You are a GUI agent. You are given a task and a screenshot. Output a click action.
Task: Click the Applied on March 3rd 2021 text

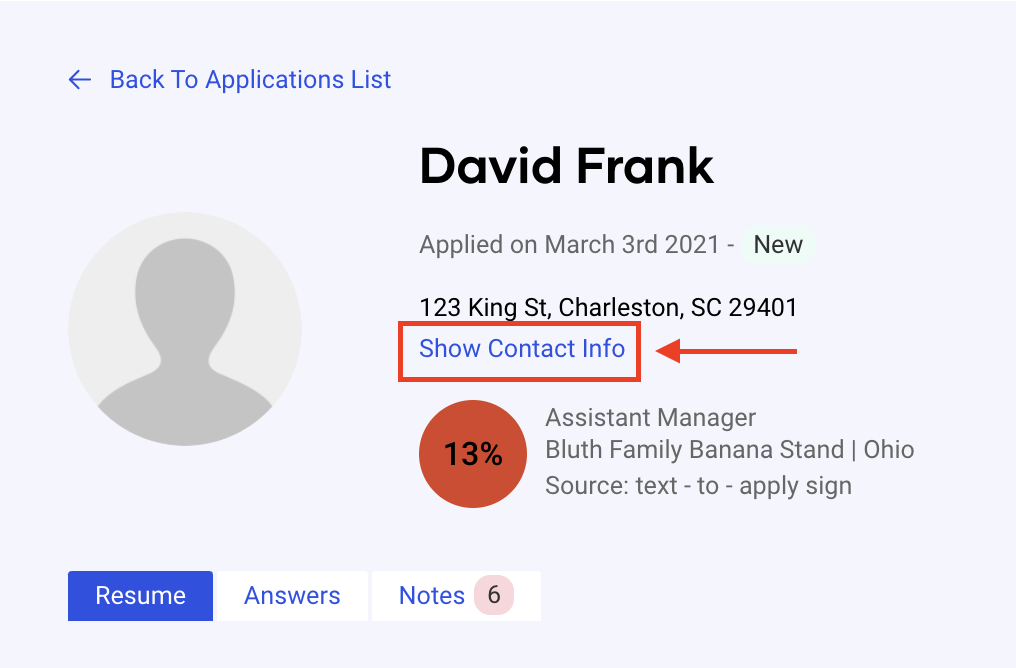click(569, 245)
